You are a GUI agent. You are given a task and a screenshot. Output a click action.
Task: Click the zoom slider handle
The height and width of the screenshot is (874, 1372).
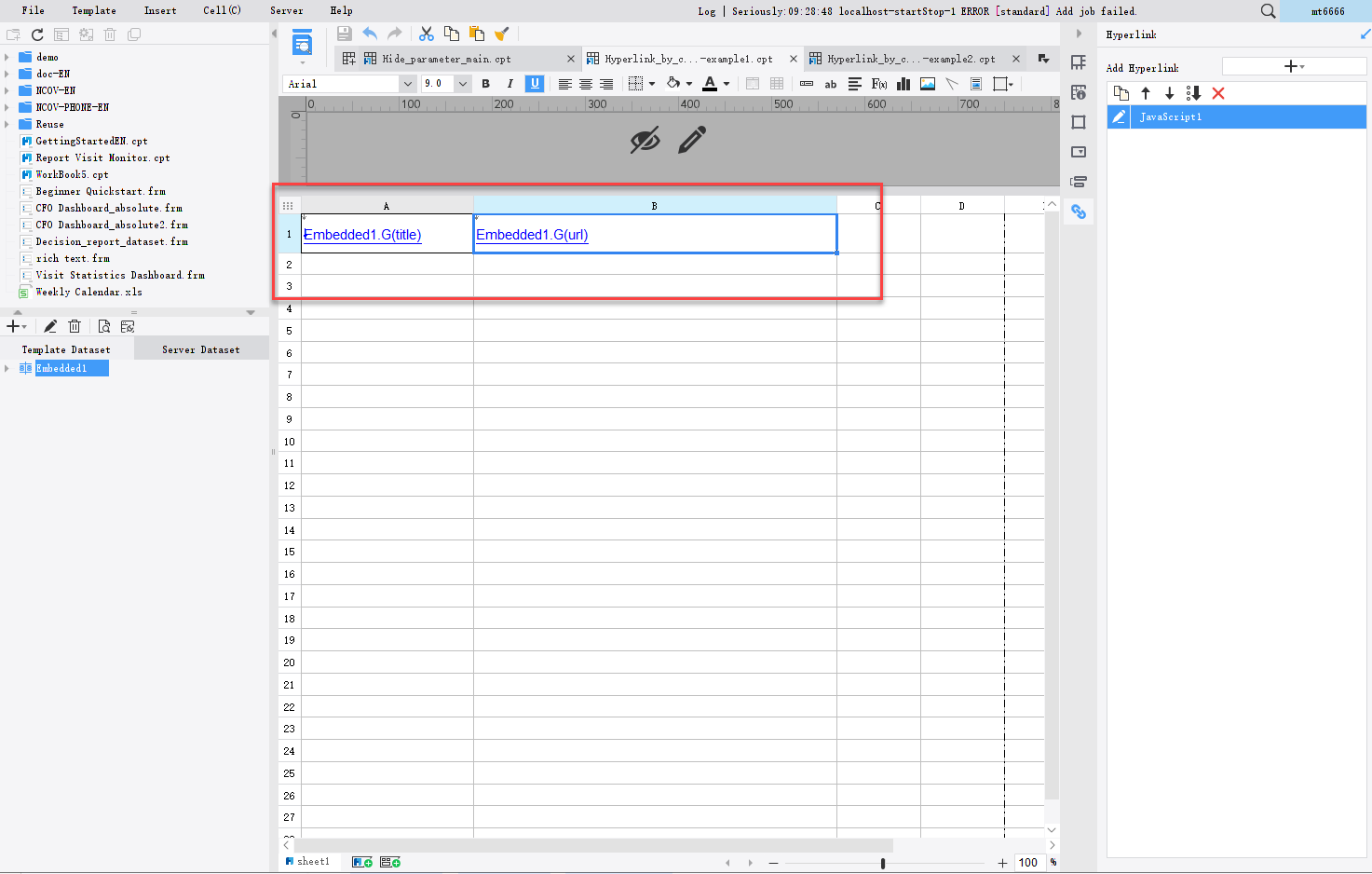[x=882, y=863]
